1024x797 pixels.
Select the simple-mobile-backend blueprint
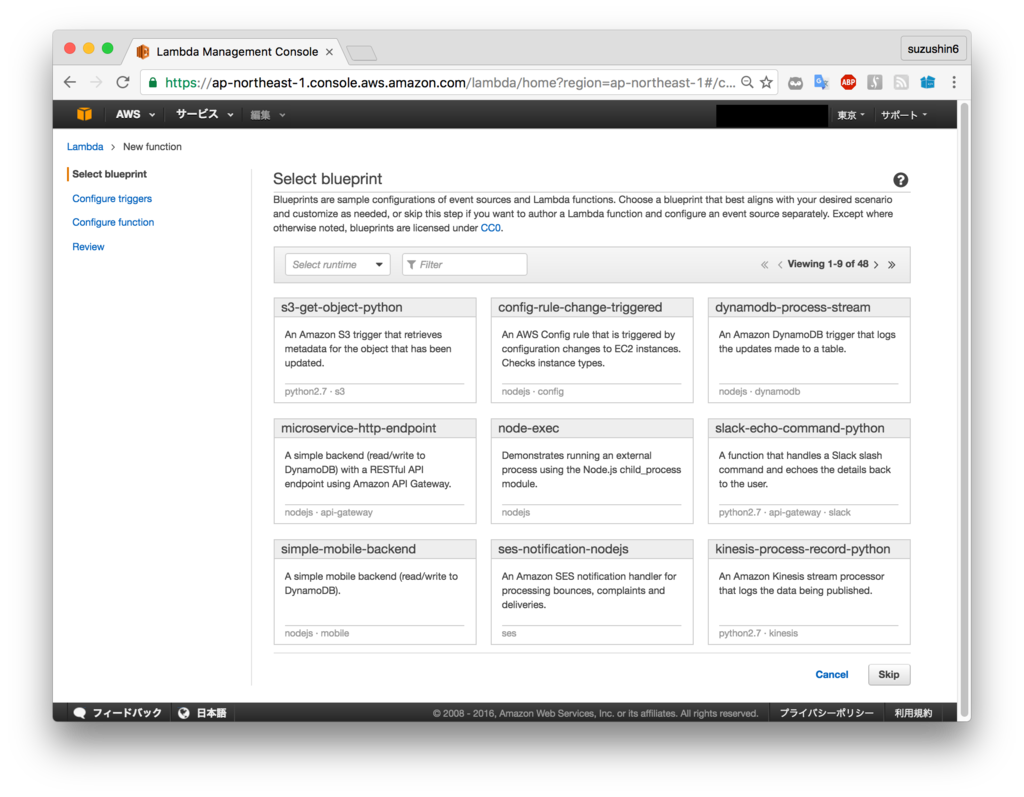pos(375,592)
